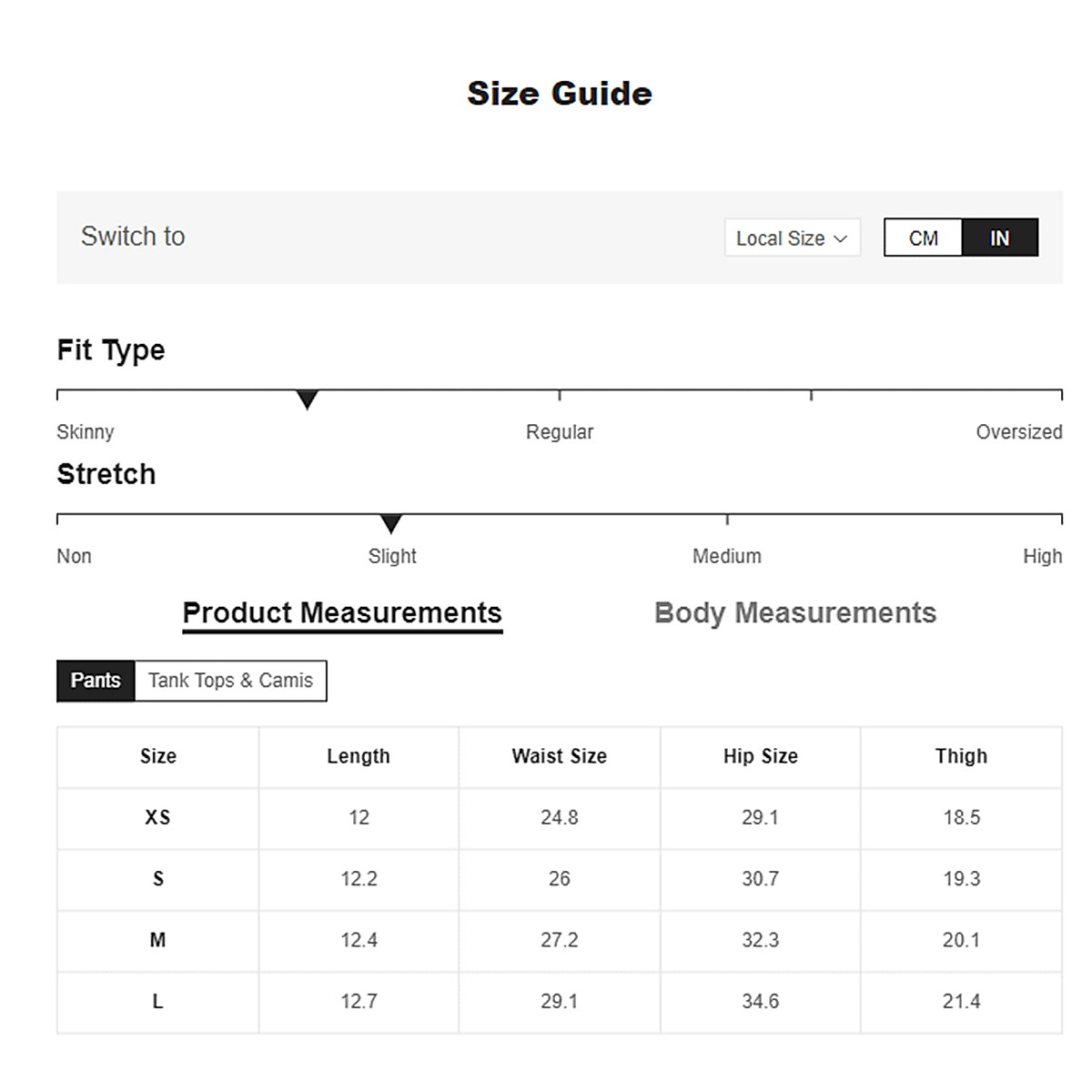This screenshot has width=1092, height=1092.
Task: Open the Body Measurements tab
Action: coord(795,613)
